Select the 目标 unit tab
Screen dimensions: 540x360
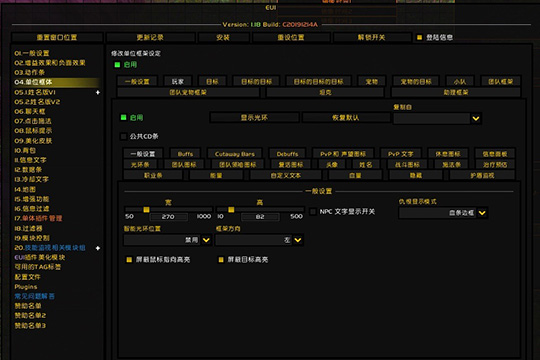[x=212, y=82]
